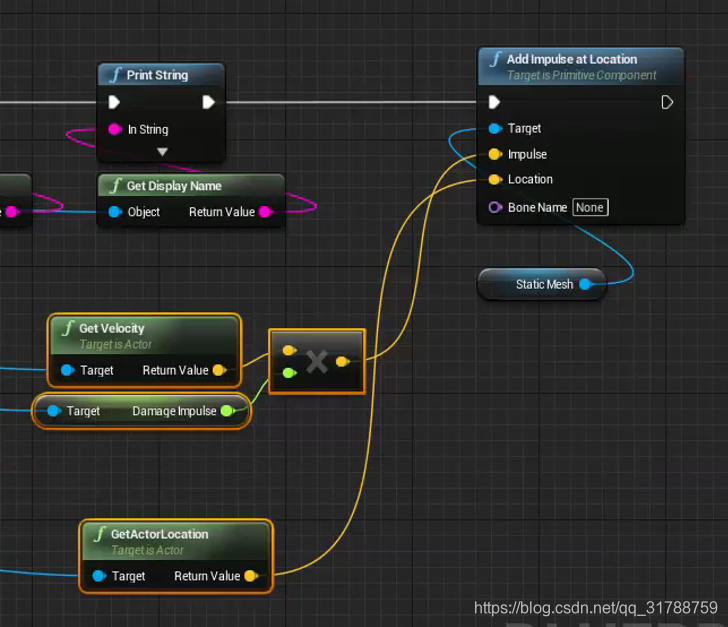The width and height of the screenshot is (728, 627).
Task: Select Add Impulse at Location node header
Action: [581, 66]
